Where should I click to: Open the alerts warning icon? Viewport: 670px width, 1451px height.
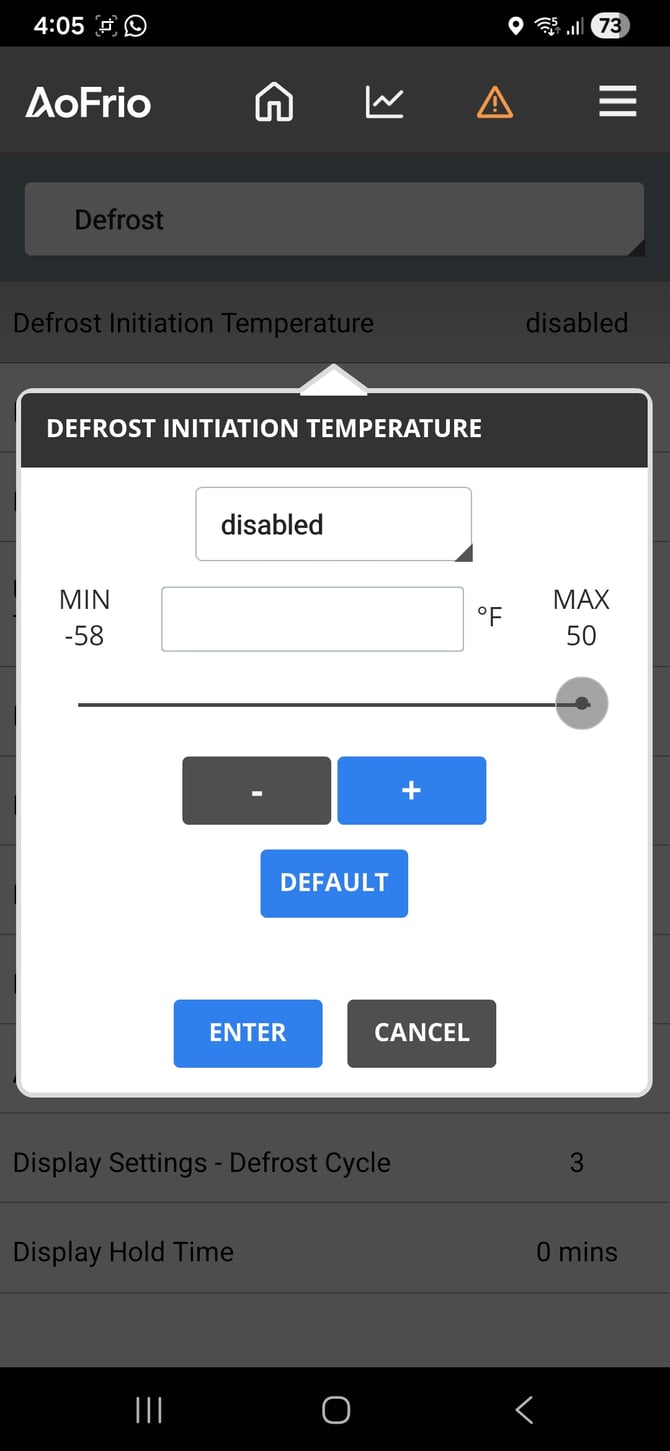pos(495,101)
